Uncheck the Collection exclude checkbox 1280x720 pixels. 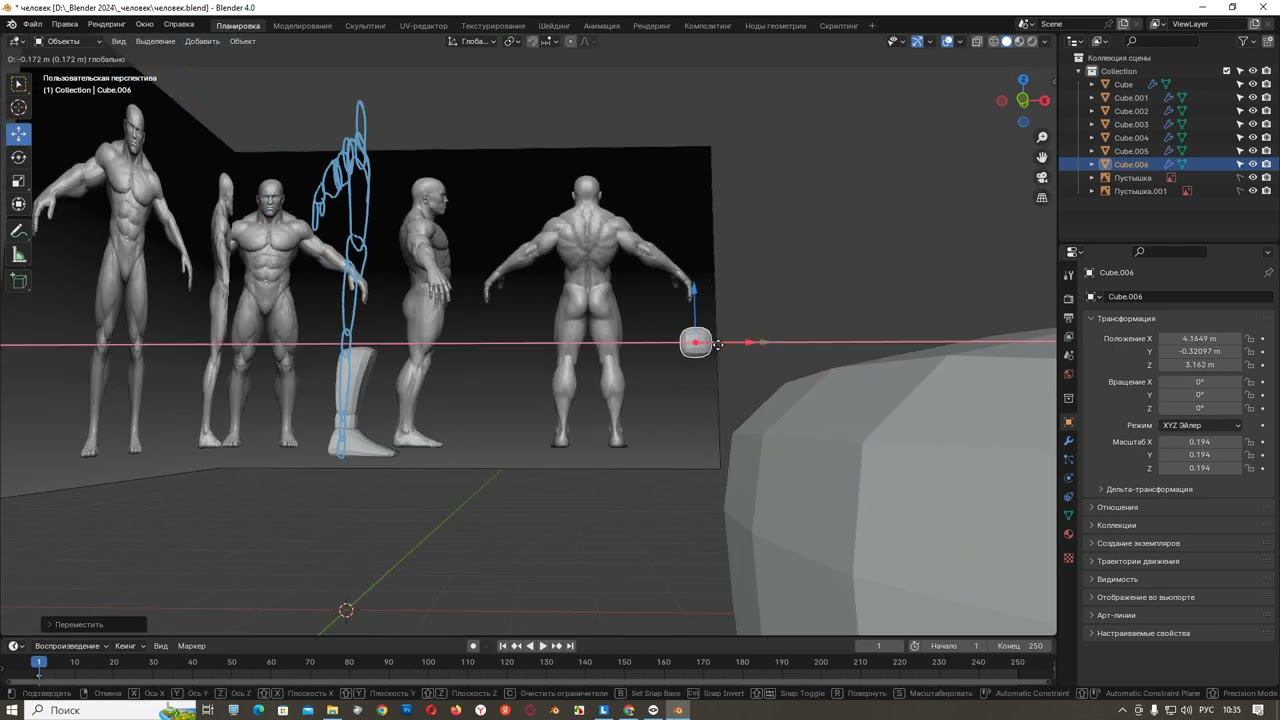point(1227,71)
